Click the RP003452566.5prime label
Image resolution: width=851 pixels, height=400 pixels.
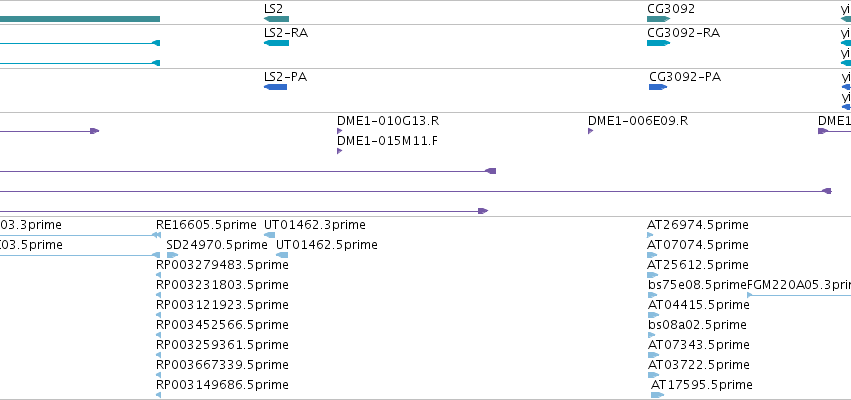[x=222, y=325]
